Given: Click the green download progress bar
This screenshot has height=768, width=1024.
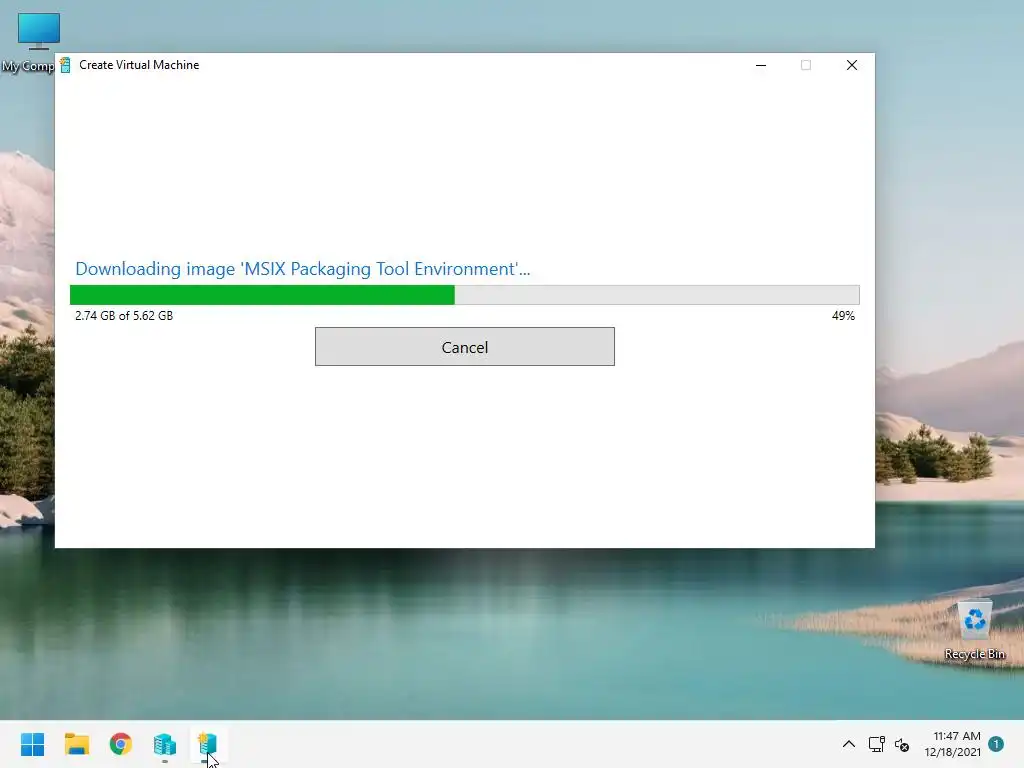Looking at the screenshot, I should (464, 295).
